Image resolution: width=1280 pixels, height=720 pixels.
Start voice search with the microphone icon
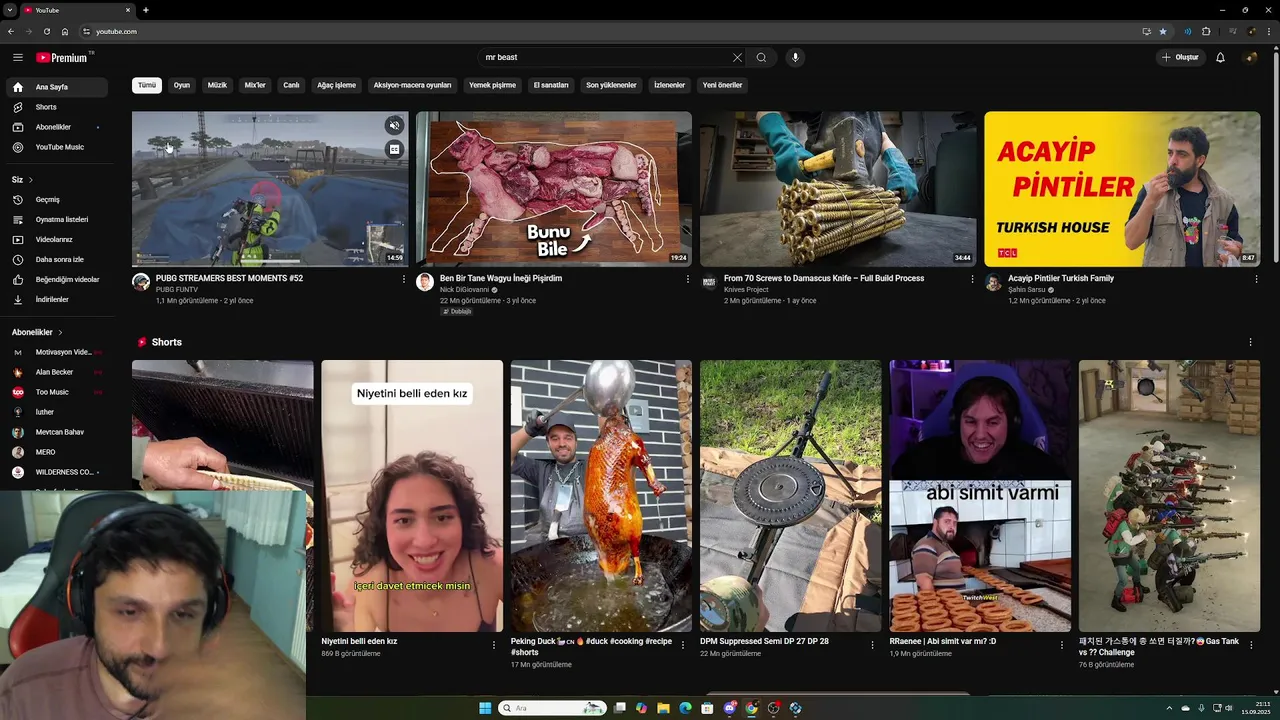click(x=796, y=57)
